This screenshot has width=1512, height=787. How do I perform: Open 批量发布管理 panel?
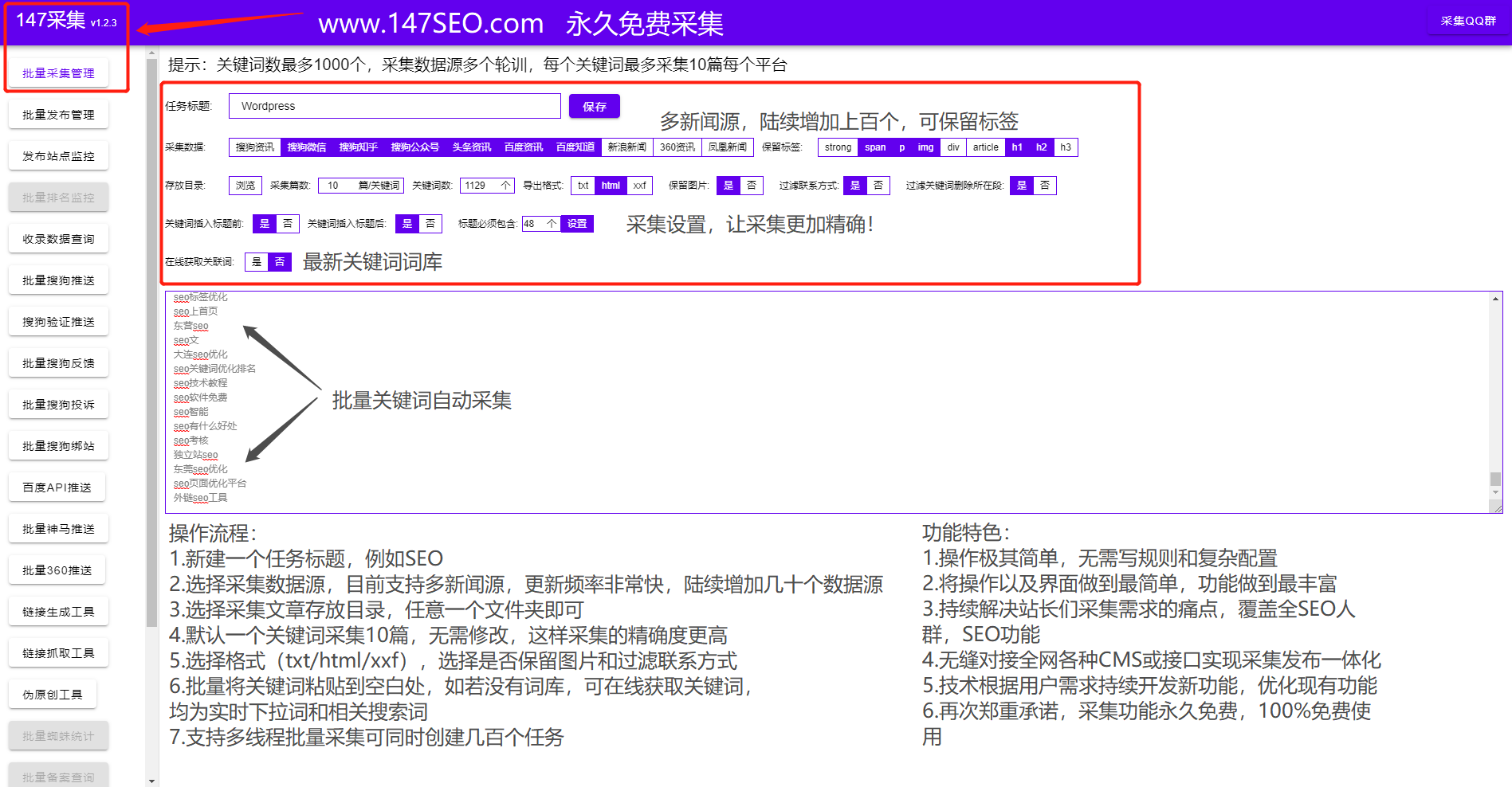coord(57,114)
